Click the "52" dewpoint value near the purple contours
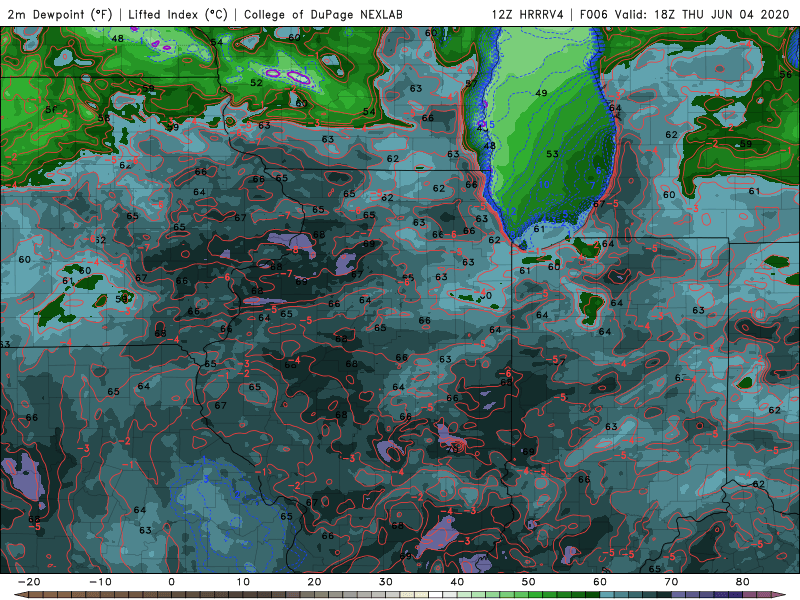The image size is (800, 600). pyautogui.click(x=256, y=83)
